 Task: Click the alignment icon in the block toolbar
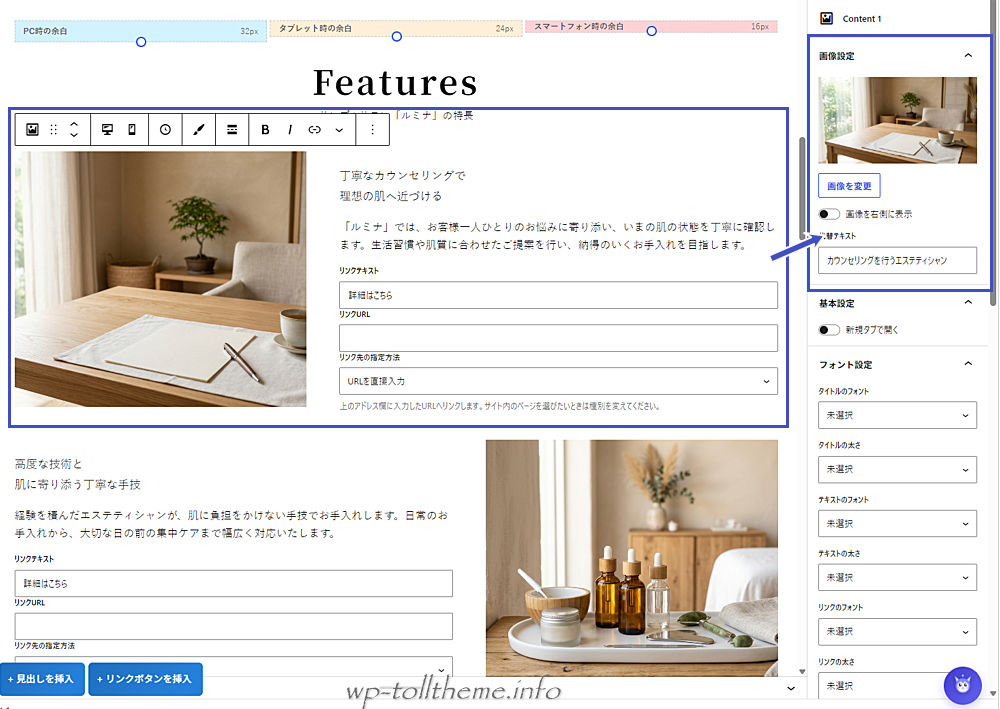[232, 129]
